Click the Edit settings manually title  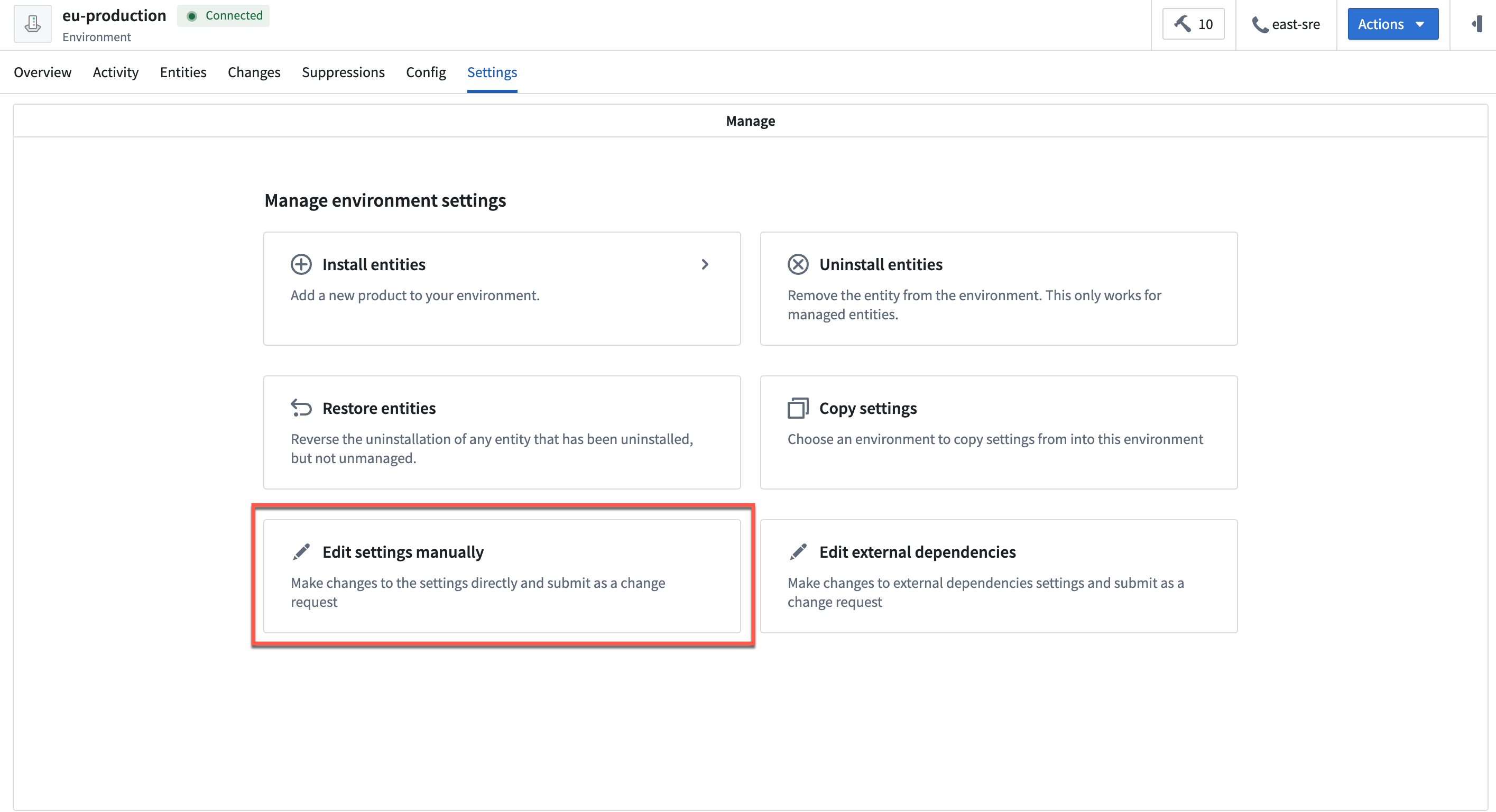(403, 552)
